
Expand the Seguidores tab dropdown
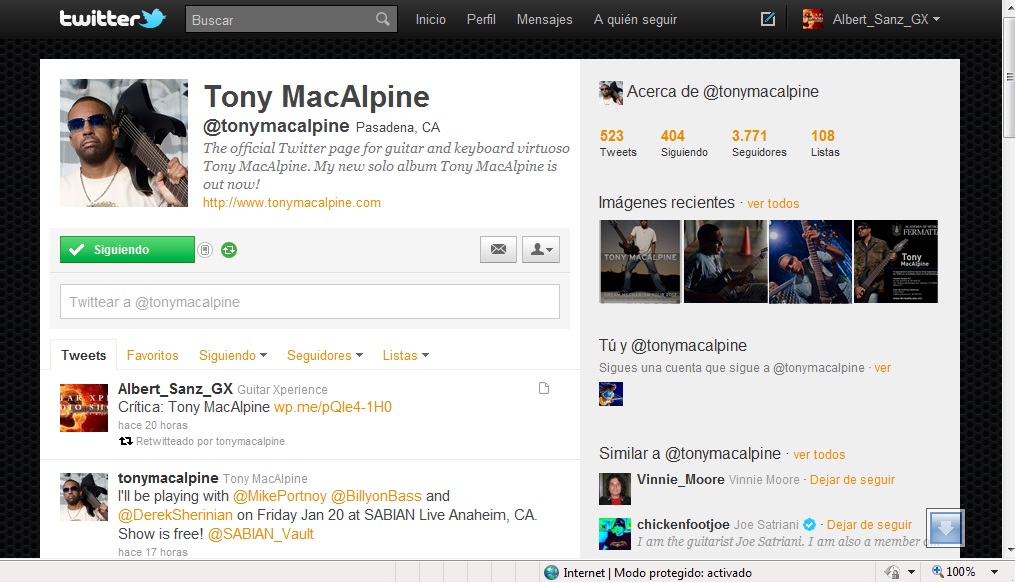click(x=324, y=355)
